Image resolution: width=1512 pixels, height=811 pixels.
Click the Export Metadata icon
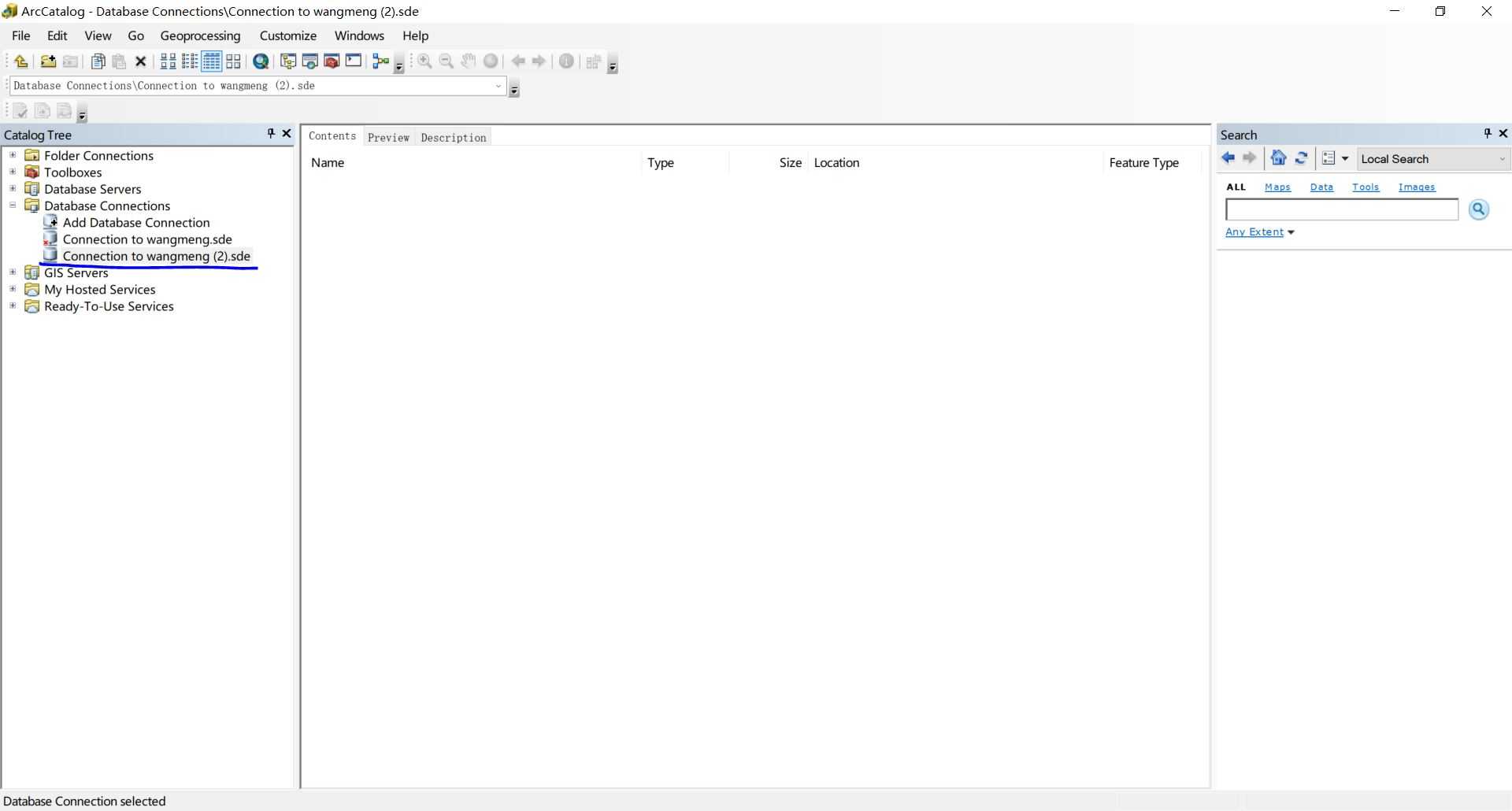coord(43,111)
